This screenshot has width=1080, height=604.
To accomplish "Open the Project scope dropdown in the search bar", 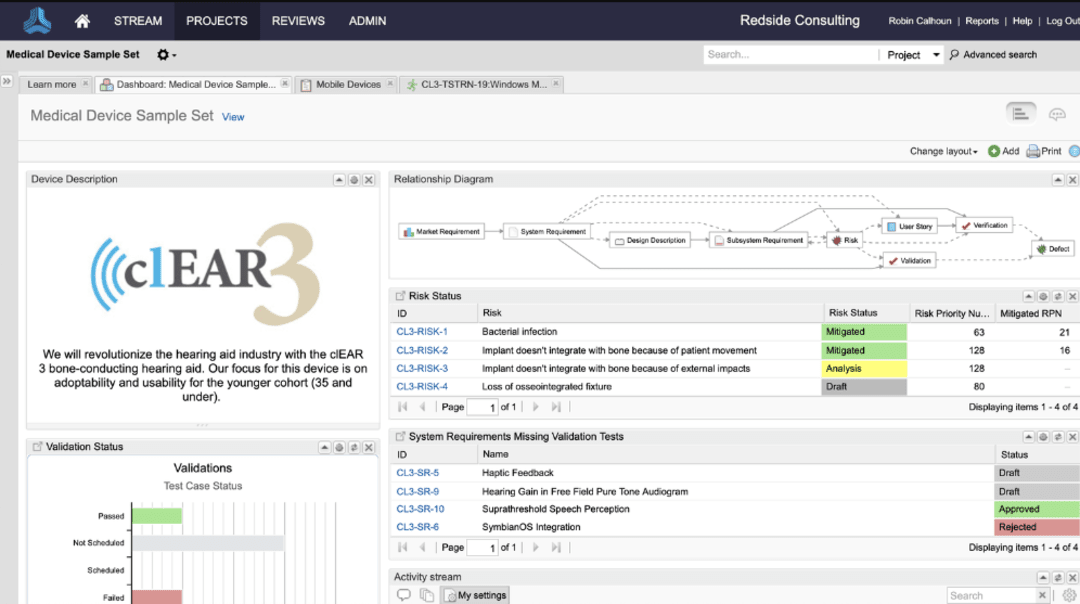I will point(913,55).
